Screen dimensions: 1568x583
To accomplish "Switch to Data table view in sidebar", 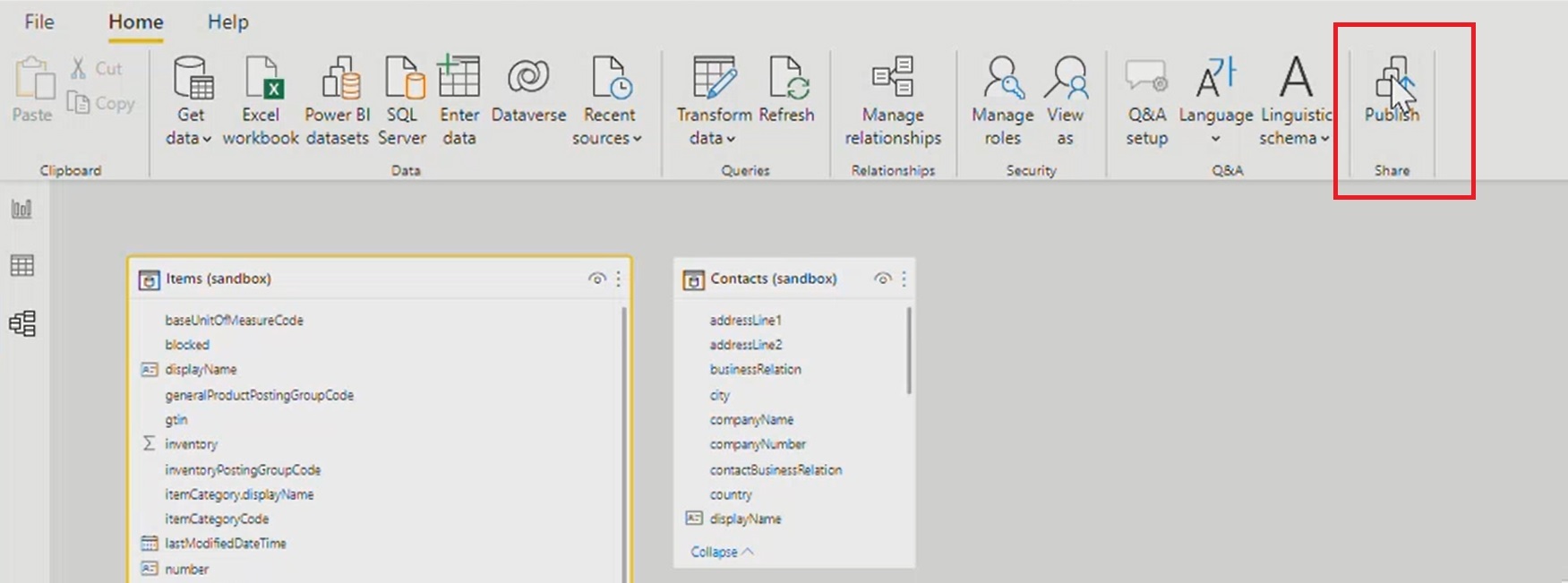I will (x=22, y=266).
